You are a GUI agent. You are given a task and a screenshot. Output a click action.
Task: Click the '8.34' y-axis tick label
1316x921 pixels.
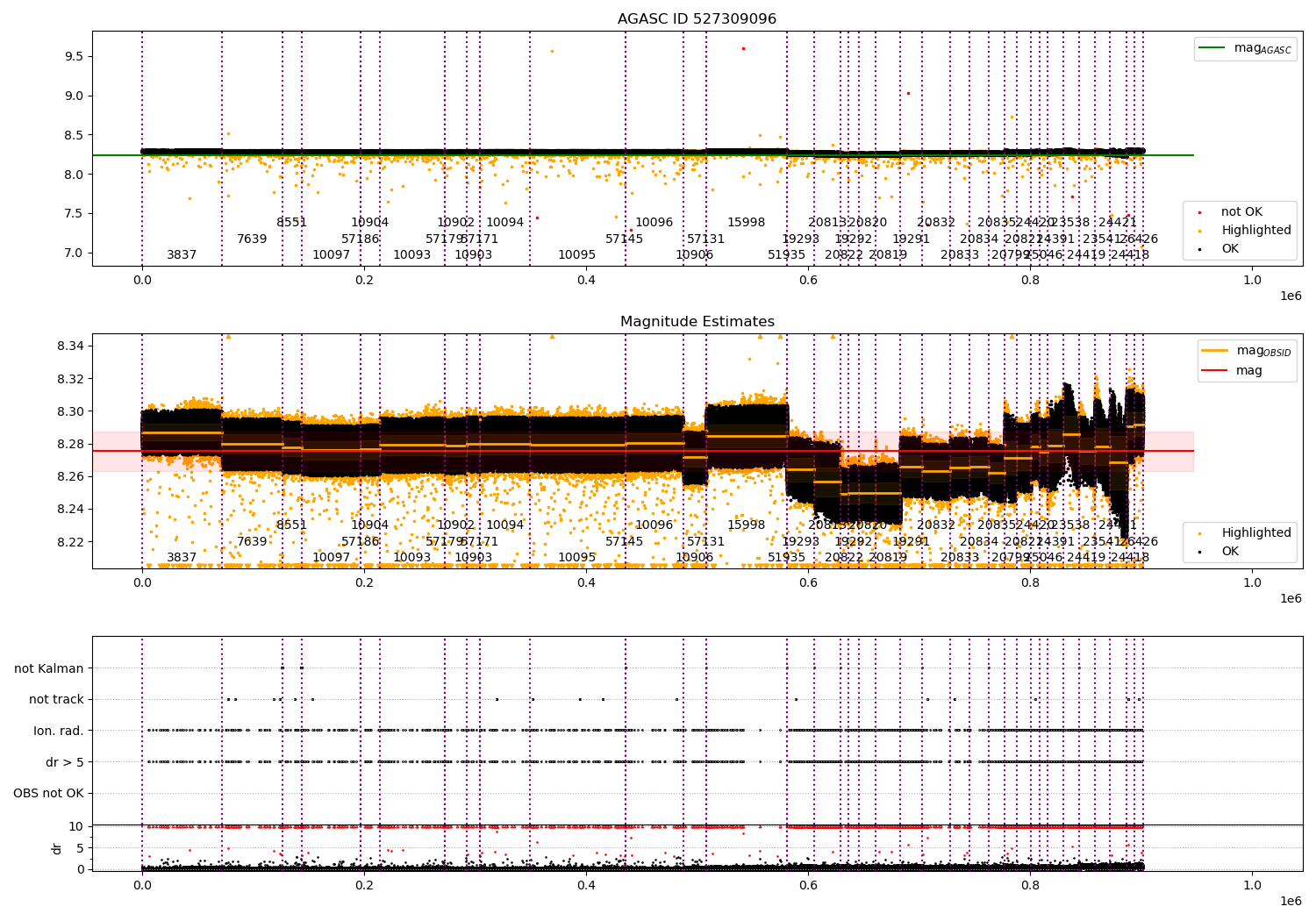tap(70, 346)
